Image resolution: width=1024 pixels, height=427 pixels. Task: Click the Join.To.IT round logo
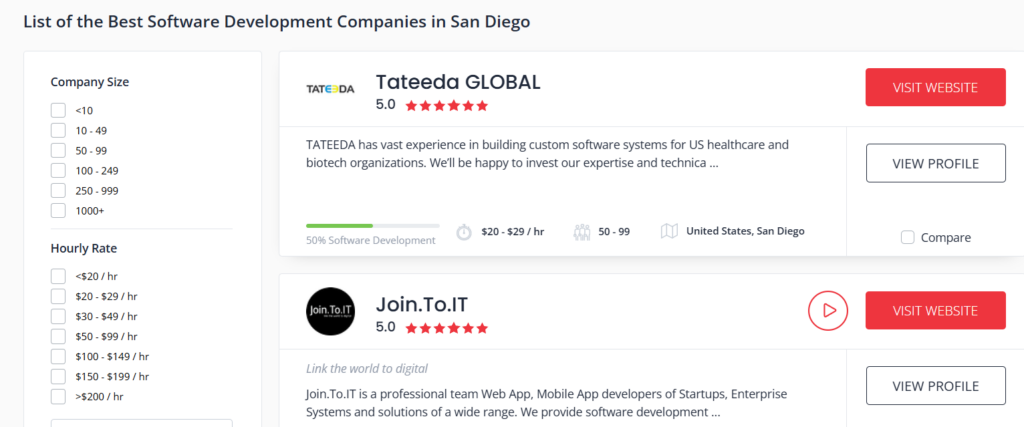point(330,311)
